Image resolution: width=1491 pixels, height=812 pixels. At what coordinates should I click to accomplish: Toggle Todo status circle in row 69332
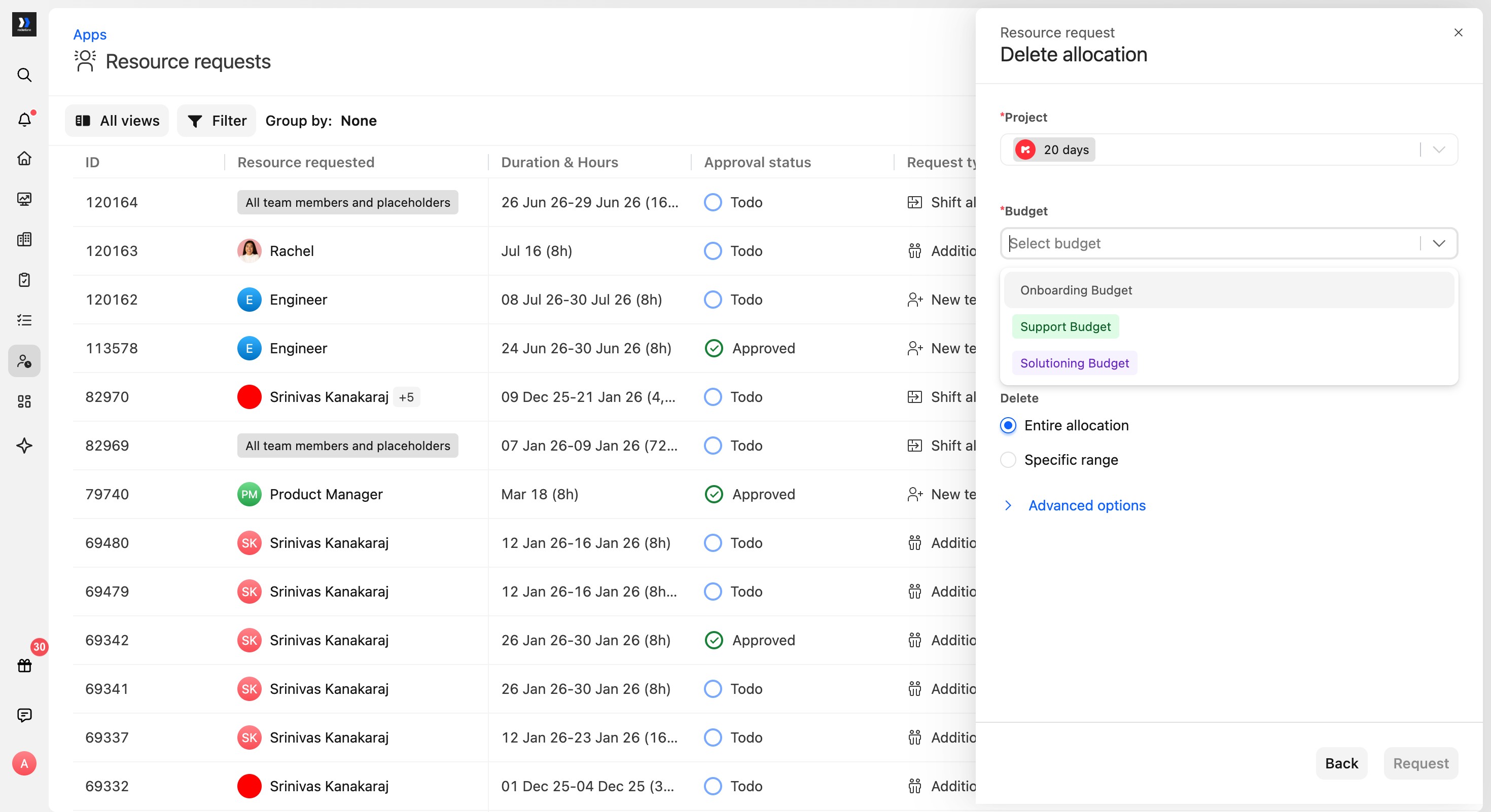[x=713, y=786]
